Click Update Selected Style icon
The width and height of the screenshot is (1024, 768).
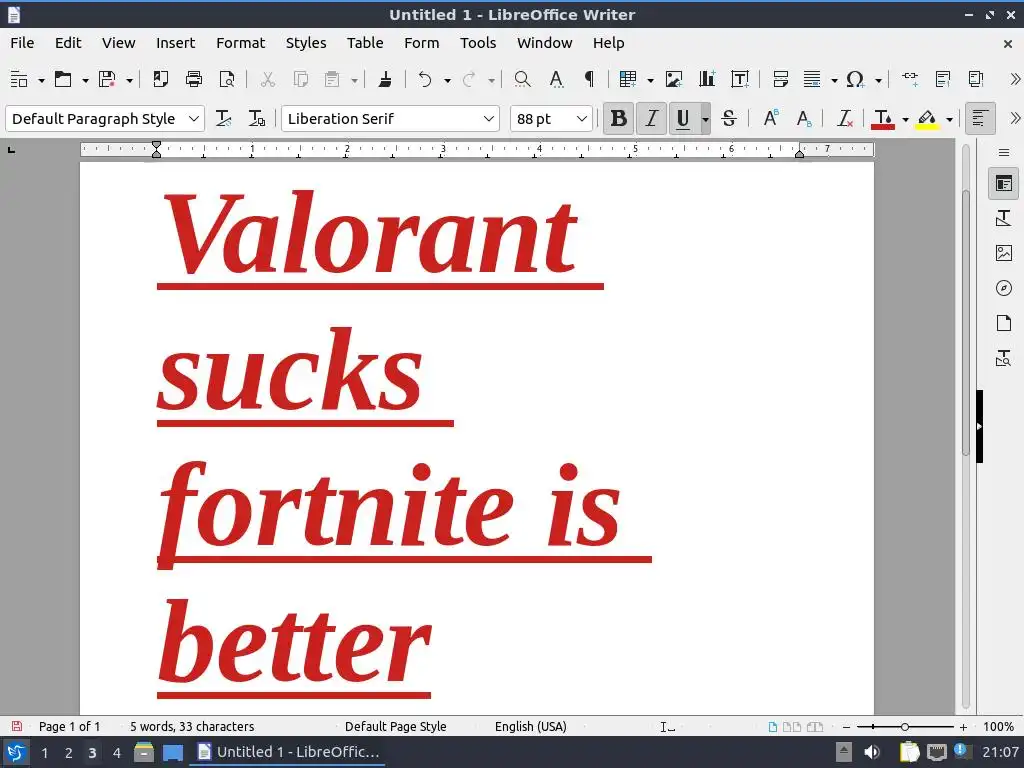223,119
